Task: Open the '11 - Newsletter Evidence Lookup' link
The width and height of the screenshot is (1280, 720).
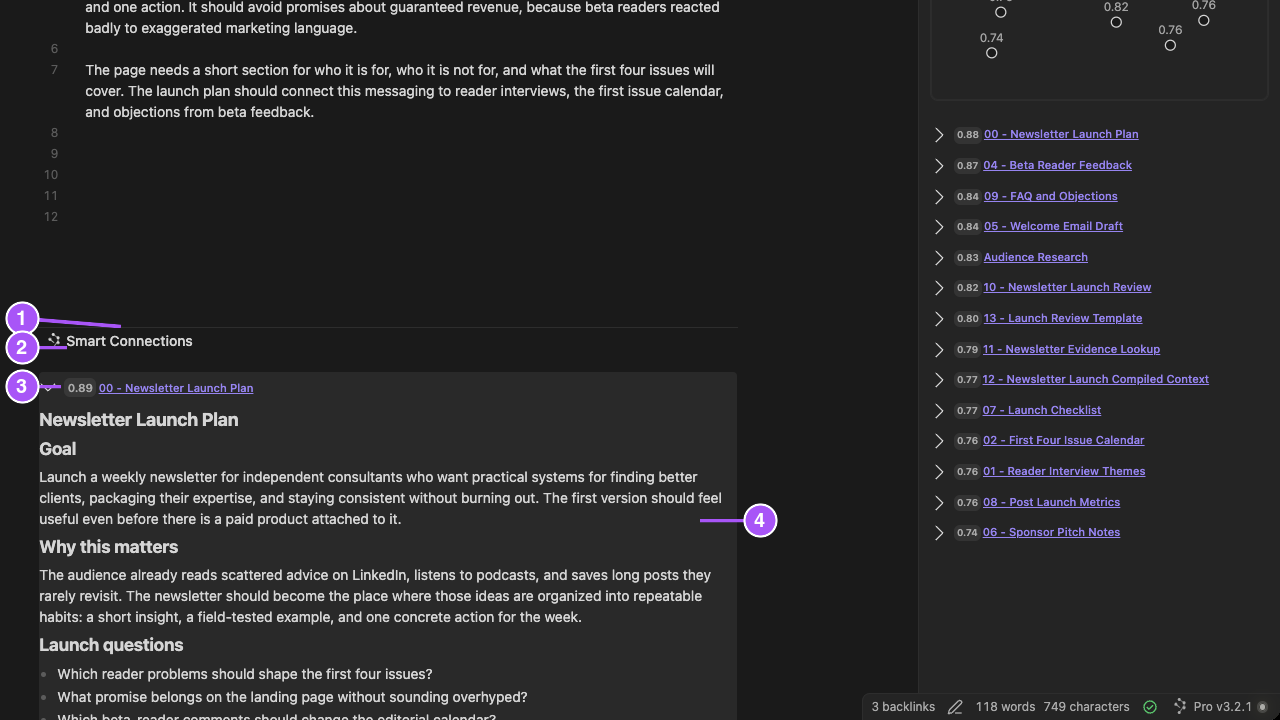Action: click(x=1072, y=349)
